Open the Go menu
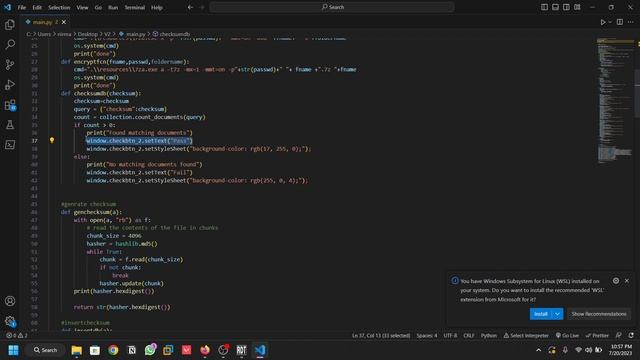 pos(98,7)
